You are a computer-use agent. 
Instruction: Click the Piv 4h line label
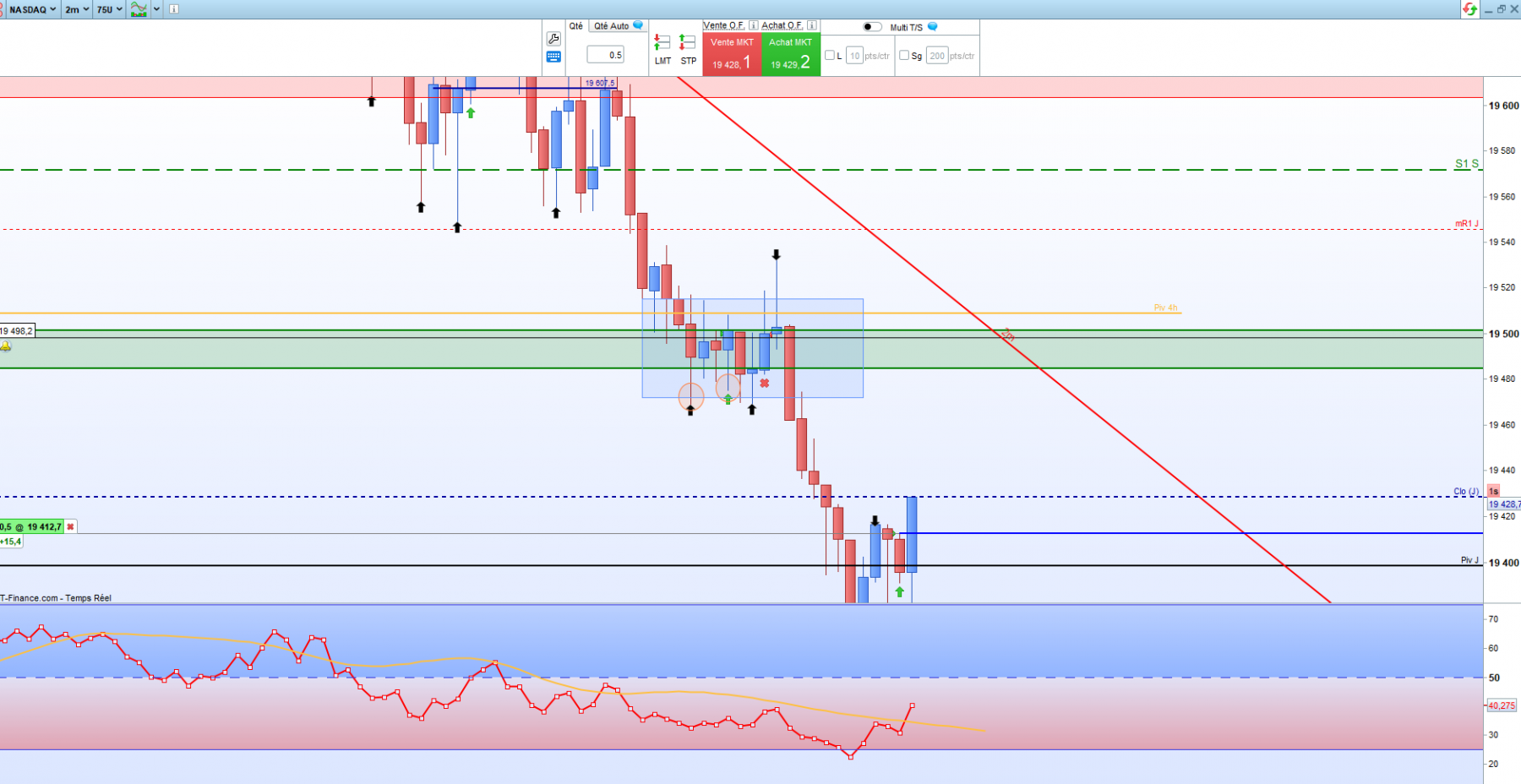click(1166, 308)
